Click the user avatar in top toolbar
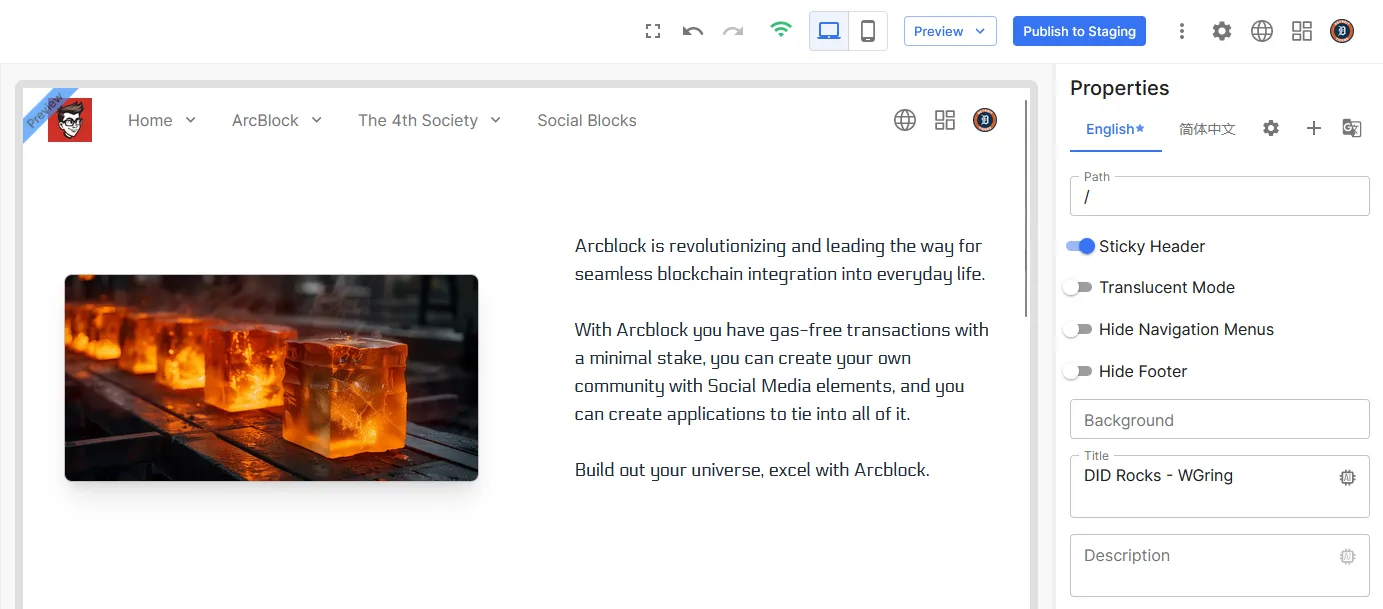 click(x=1342, y=31)
